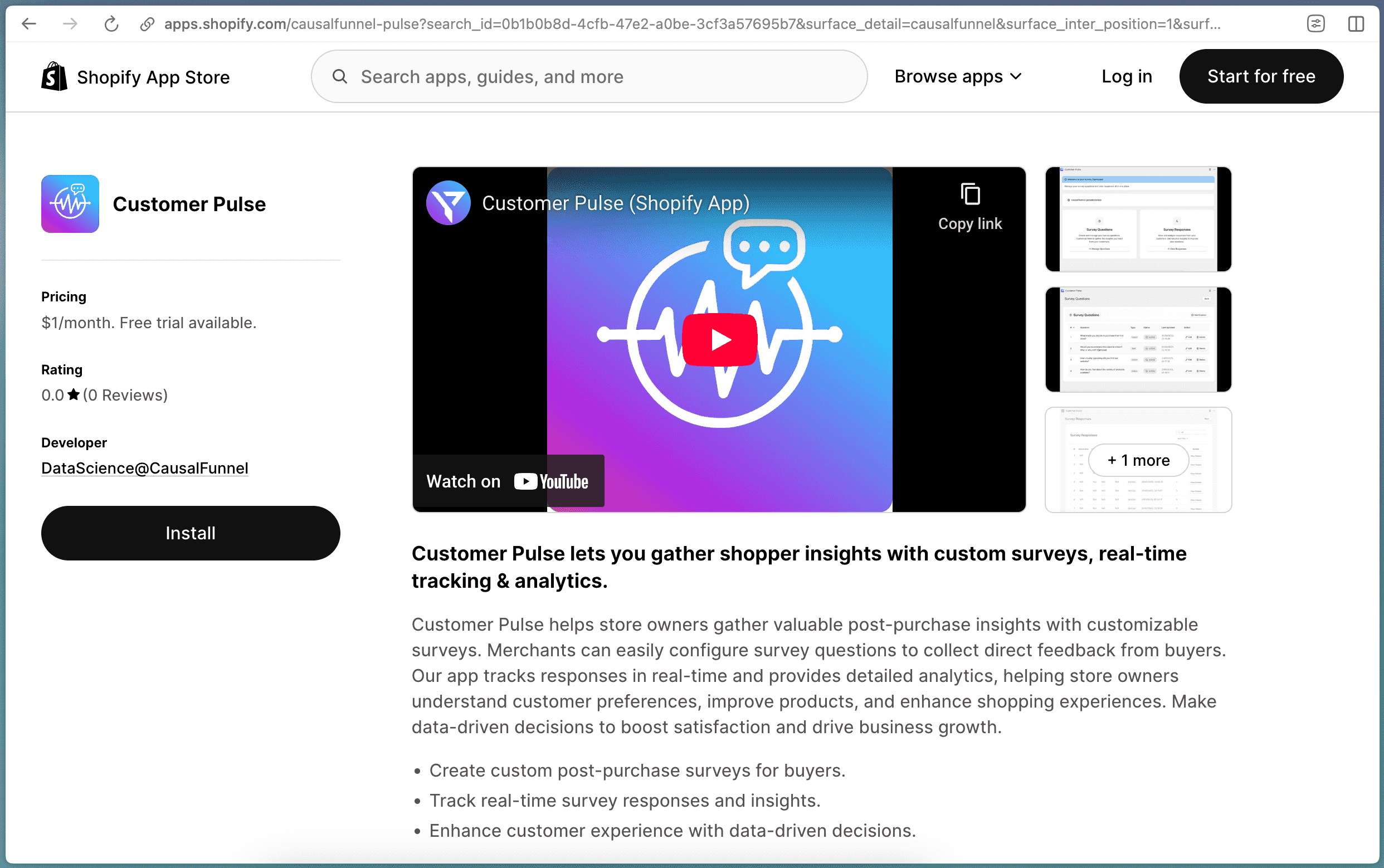The height and width of the screenshot is (868, 1384).
Task: Go back using the browser back arrow
Action: (x=29, y=23)
